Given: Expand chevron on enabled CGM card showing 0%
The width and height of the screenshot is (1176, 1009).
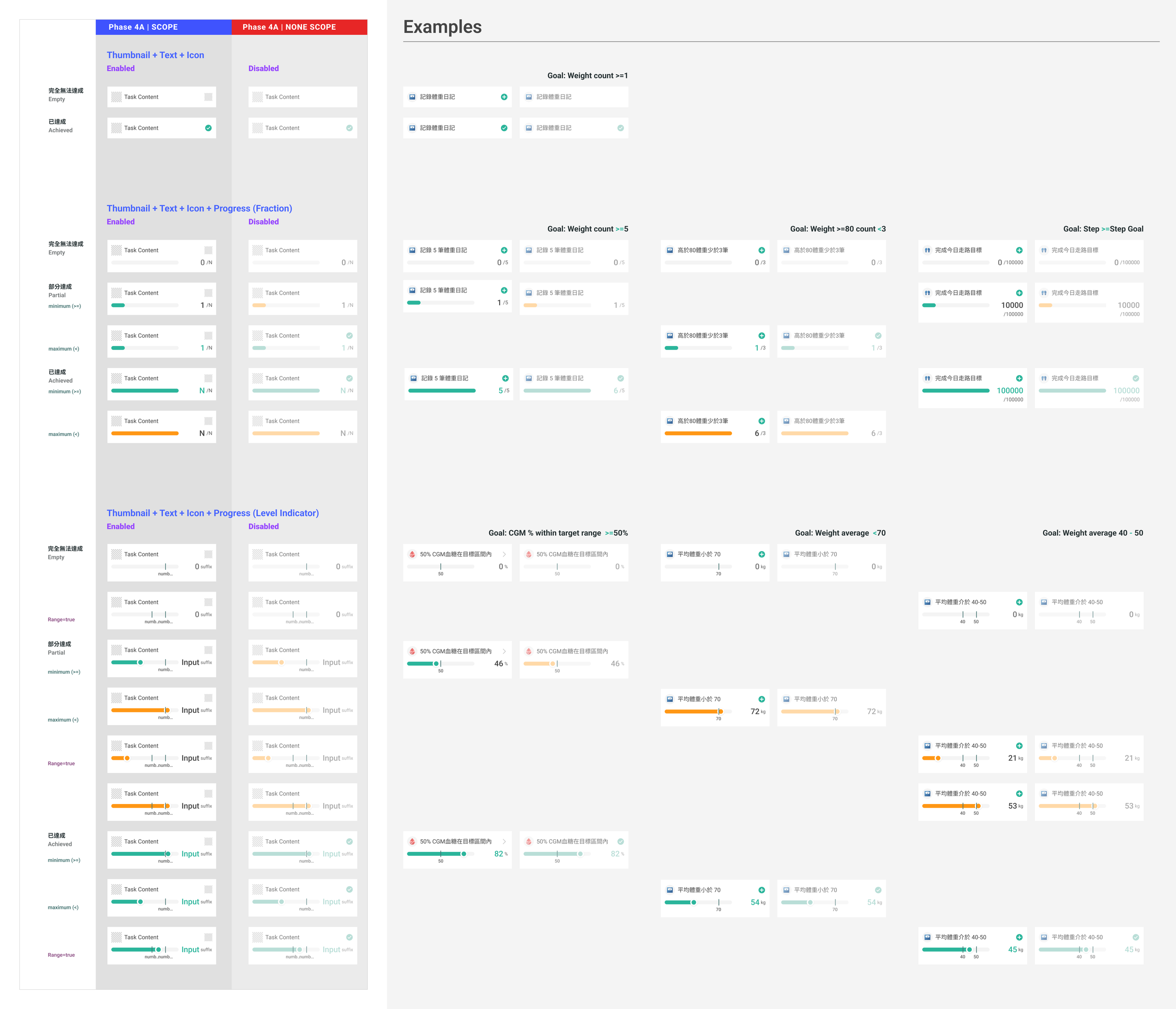Looking at the screenshot, I should tap(504, 554).
